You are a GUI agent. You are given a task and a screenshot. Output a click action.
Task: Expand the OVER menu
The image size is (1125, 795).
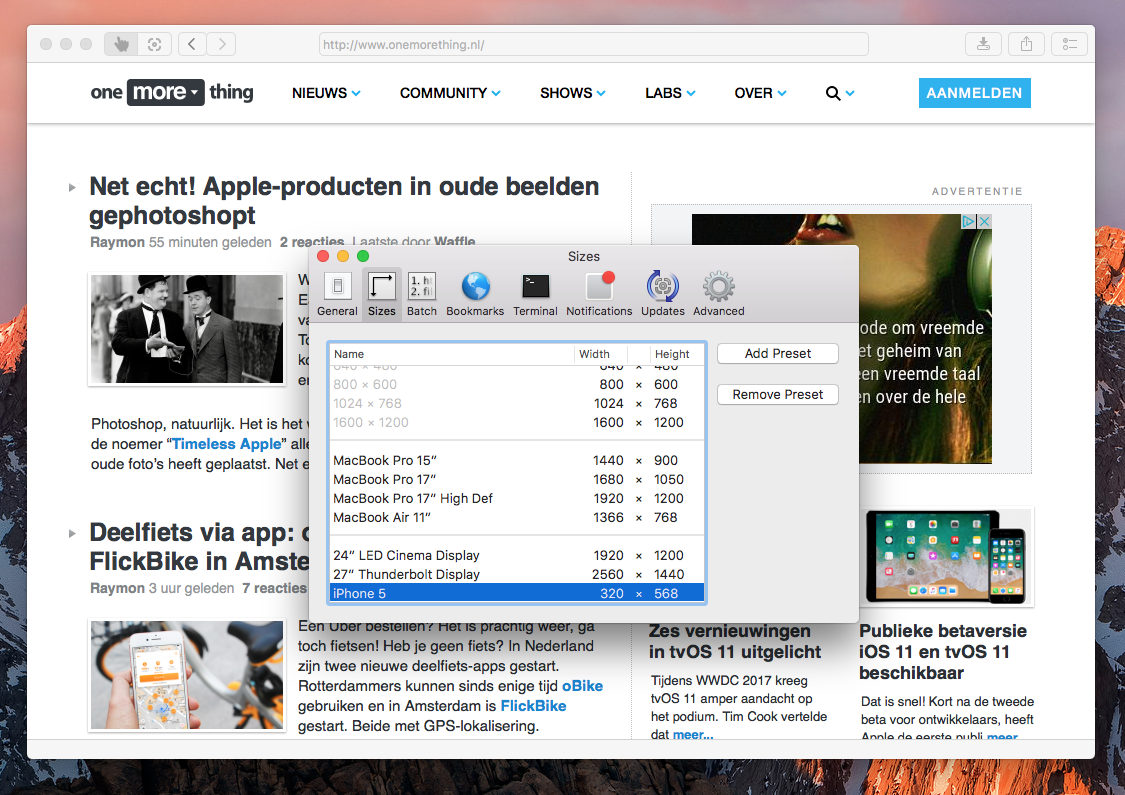coord(761,93)
